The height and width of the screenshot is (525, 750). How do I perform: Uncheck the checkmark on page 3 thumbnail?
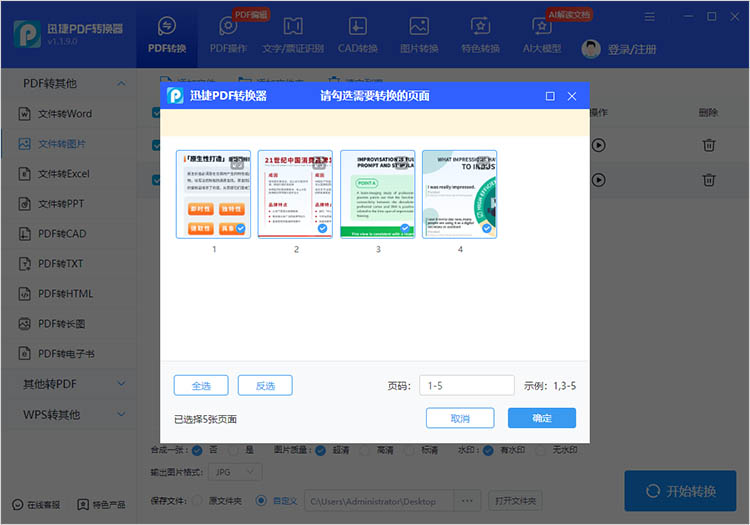405,228
